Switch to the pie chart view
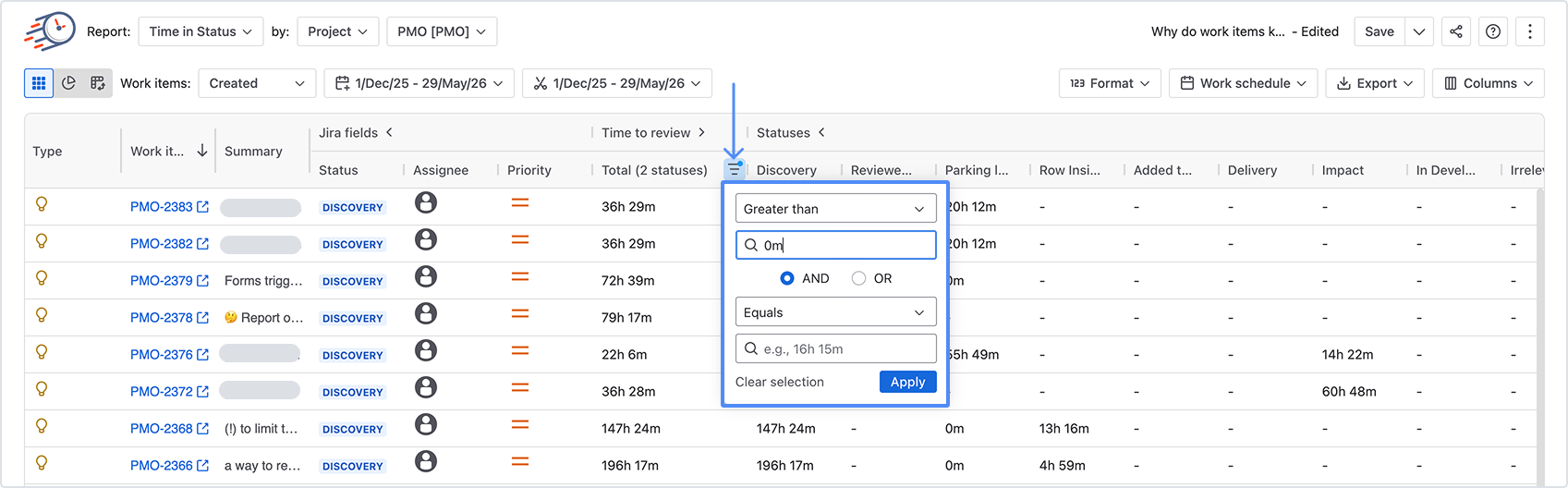 [68, 83]
